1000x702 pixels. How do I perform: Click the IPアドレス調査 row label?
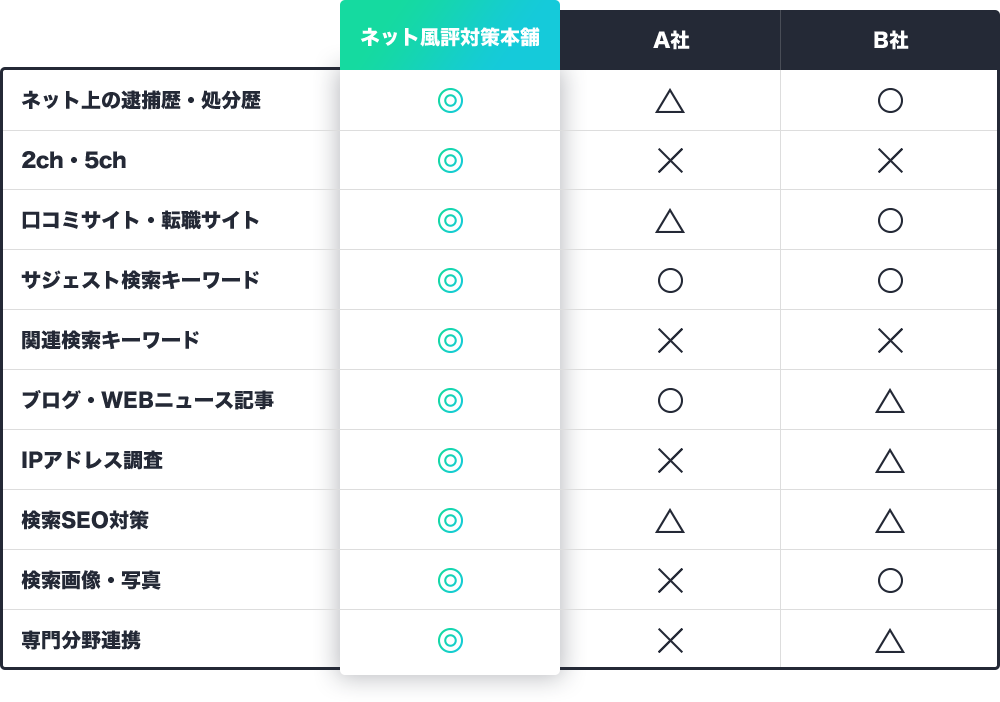point(92,460)
